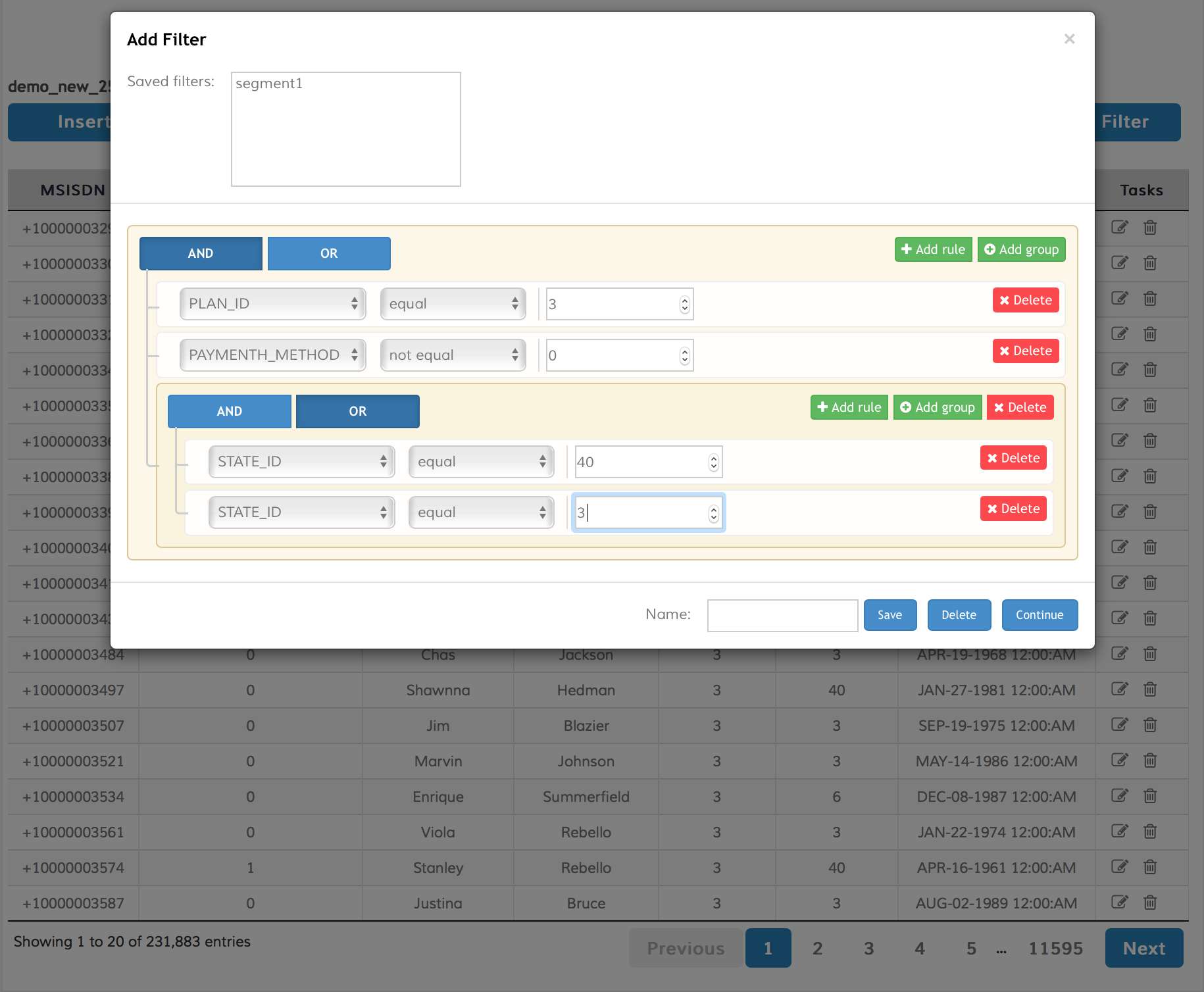Go to page 2 of results
Image resolution: width=1204 pixels, height=992 pixels.
817,948
